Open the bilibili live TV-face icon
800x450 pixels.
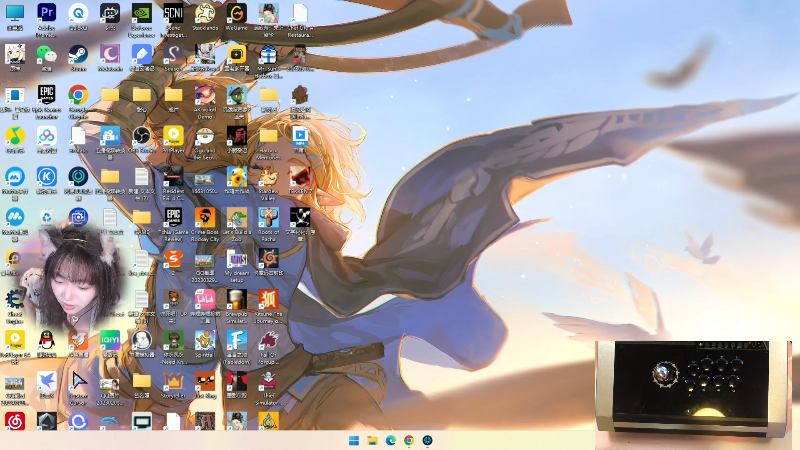tap(110, 13)
